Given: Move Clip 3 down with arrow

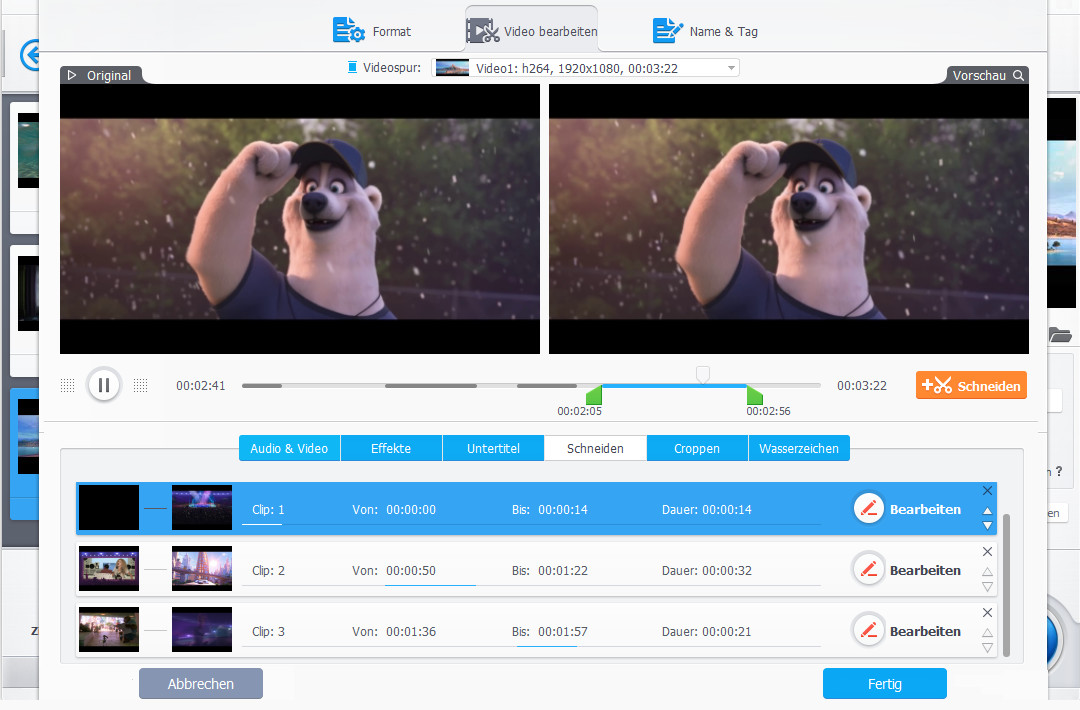Looking at the screenshot, I should click(x=987, y=648).
